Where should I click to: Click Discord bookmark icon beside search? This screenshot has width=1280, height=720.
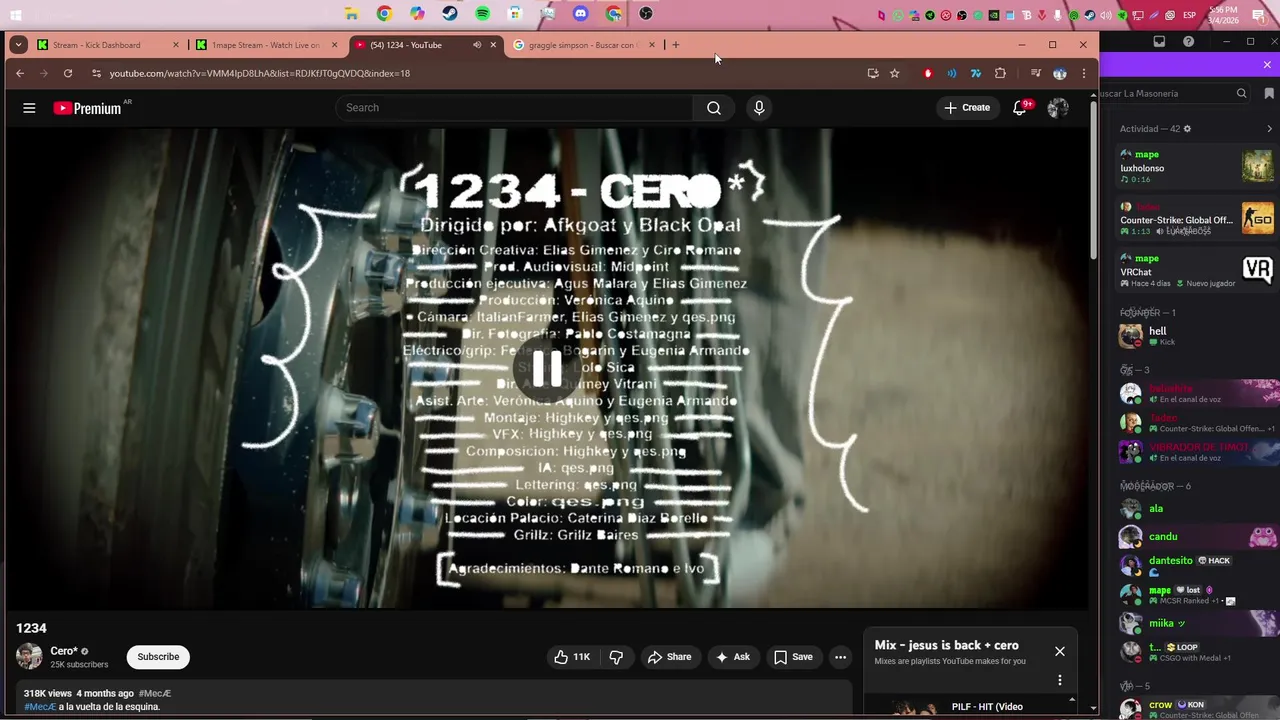[1269, 93]
